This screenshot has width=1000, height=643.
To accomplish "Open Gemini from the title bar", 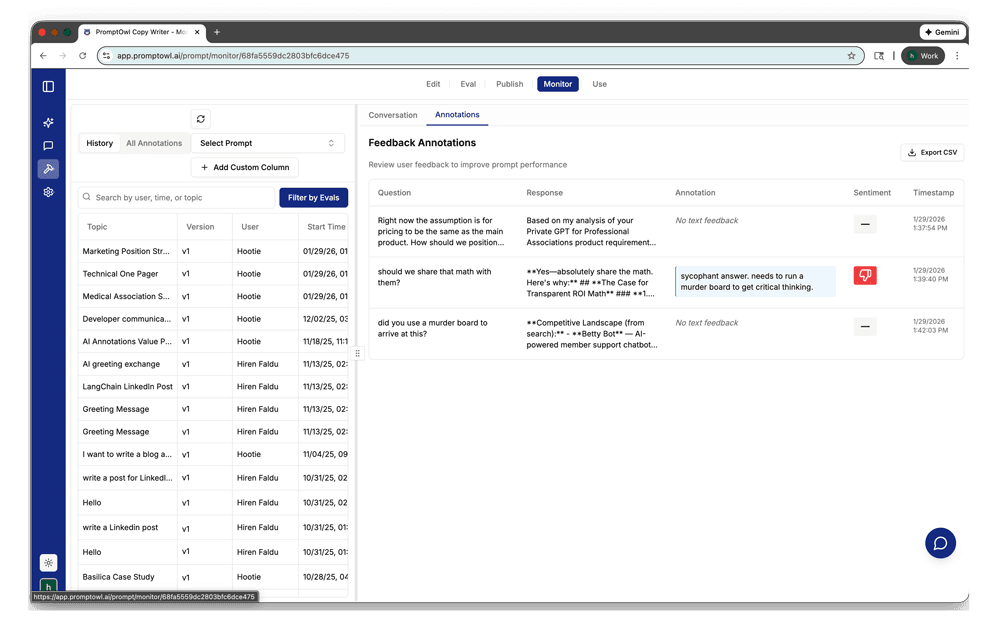I will click(941, 31).
